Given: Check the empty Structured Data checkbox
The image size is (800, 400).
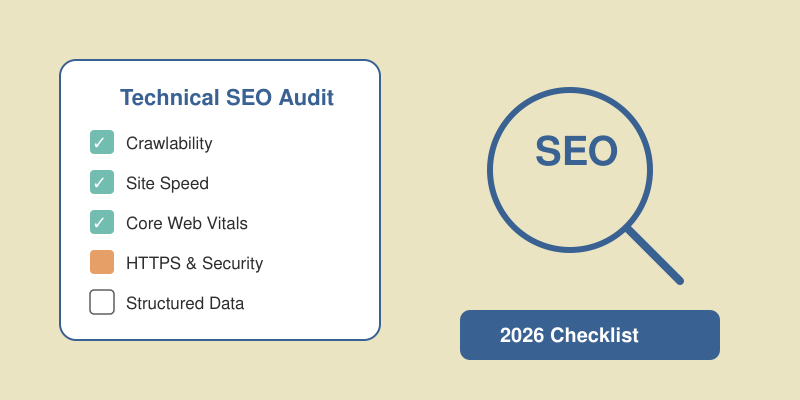Looking at the screenshot, I should (x=102, y=302).
